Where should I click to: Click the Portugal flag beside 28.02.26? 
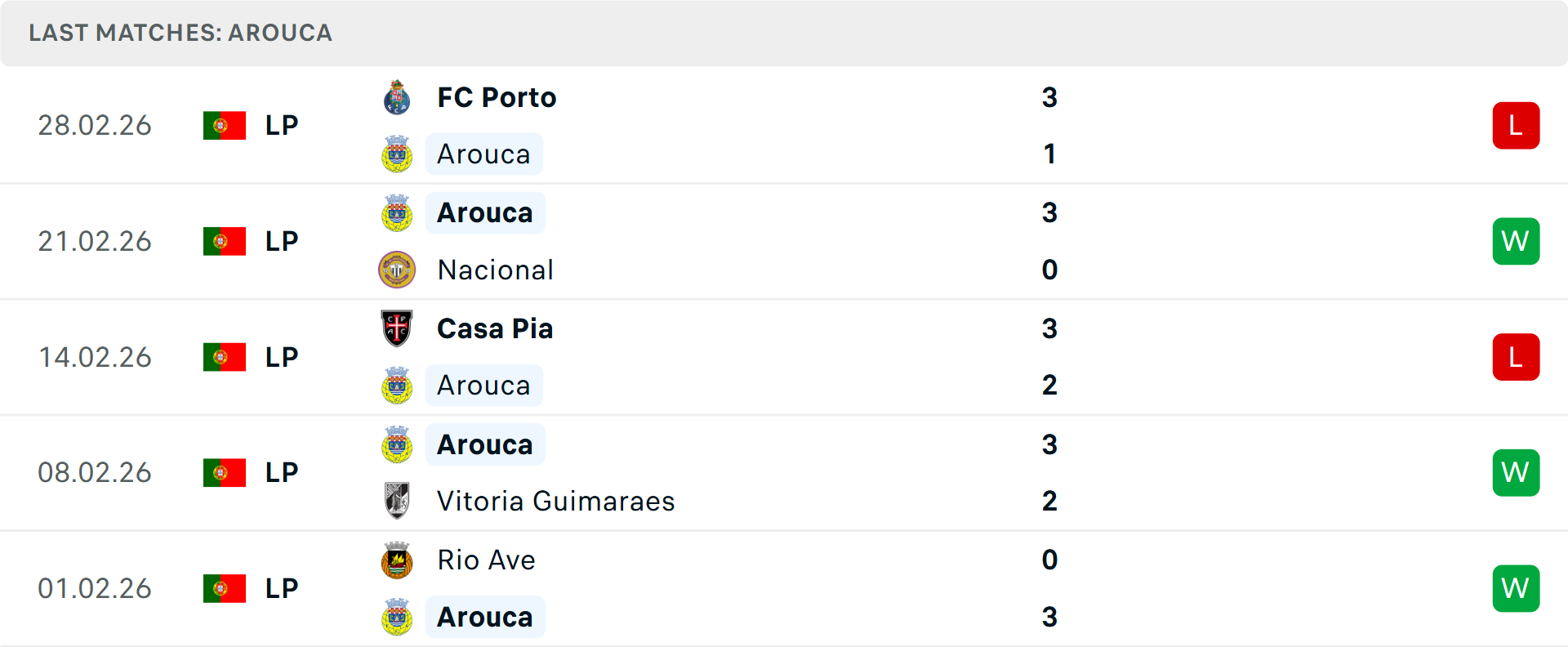(225, 125)
